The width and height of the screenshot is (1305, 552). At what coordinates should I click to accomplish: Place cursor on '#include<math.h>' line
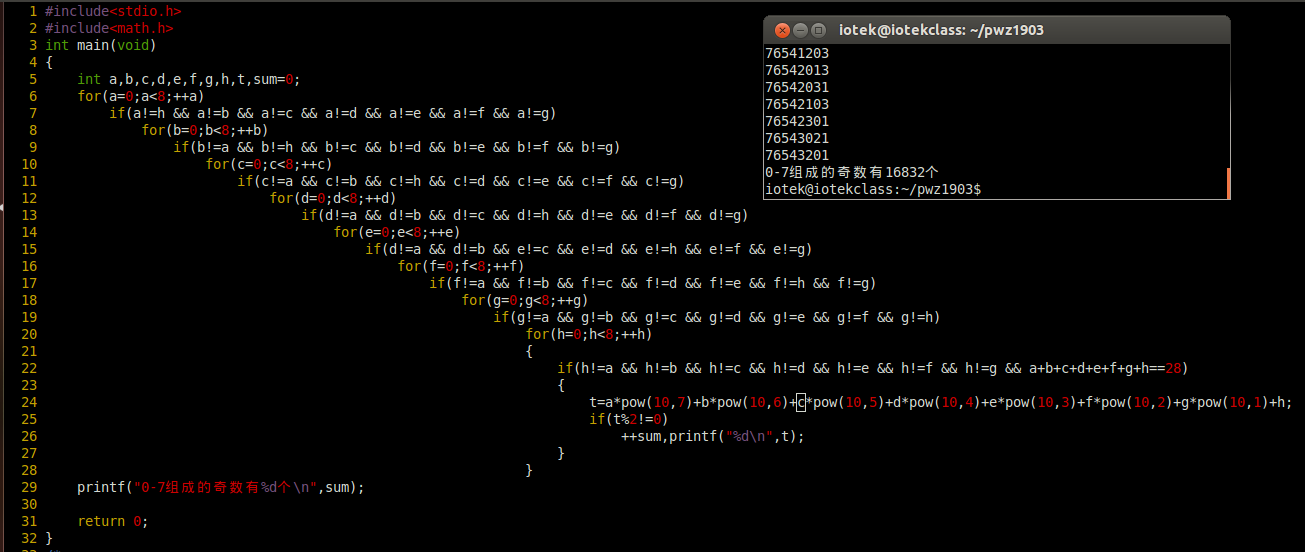(109, 28)
